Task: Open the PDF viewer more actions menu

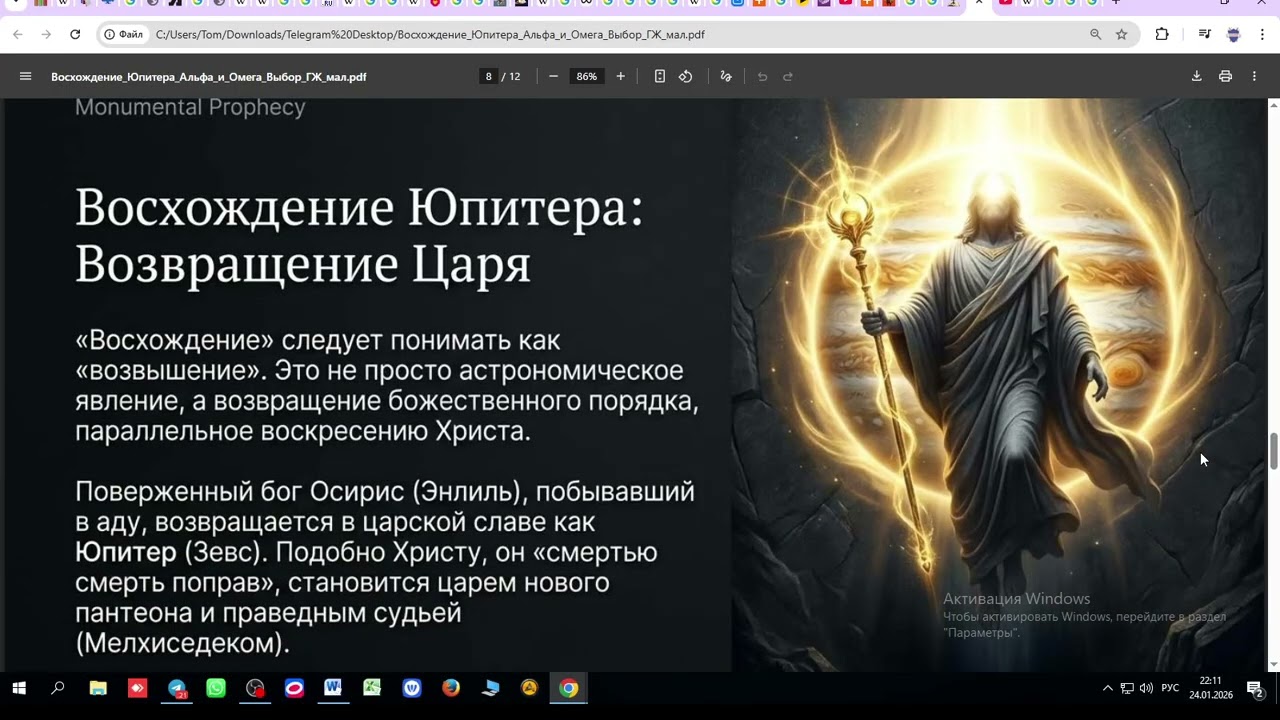Action: click(x=1254, y=76)
